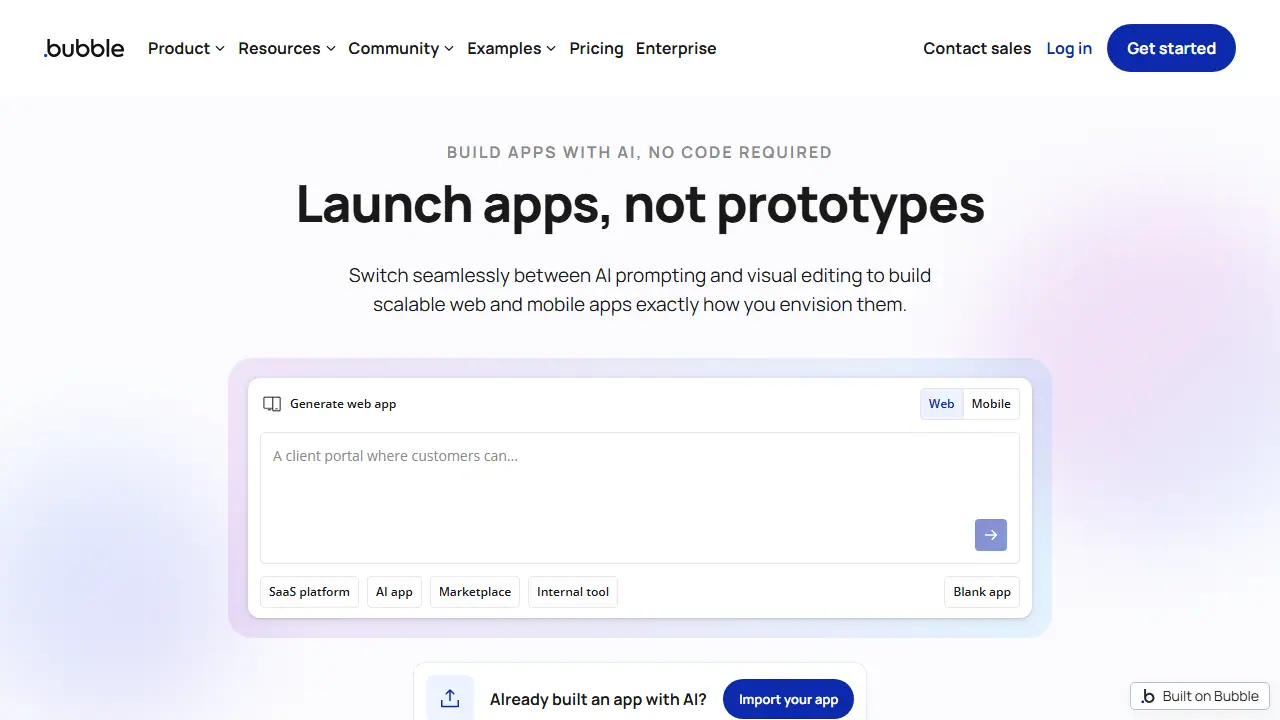Go to the Pricing page
1280x720 pixels.
pos(596,48)
